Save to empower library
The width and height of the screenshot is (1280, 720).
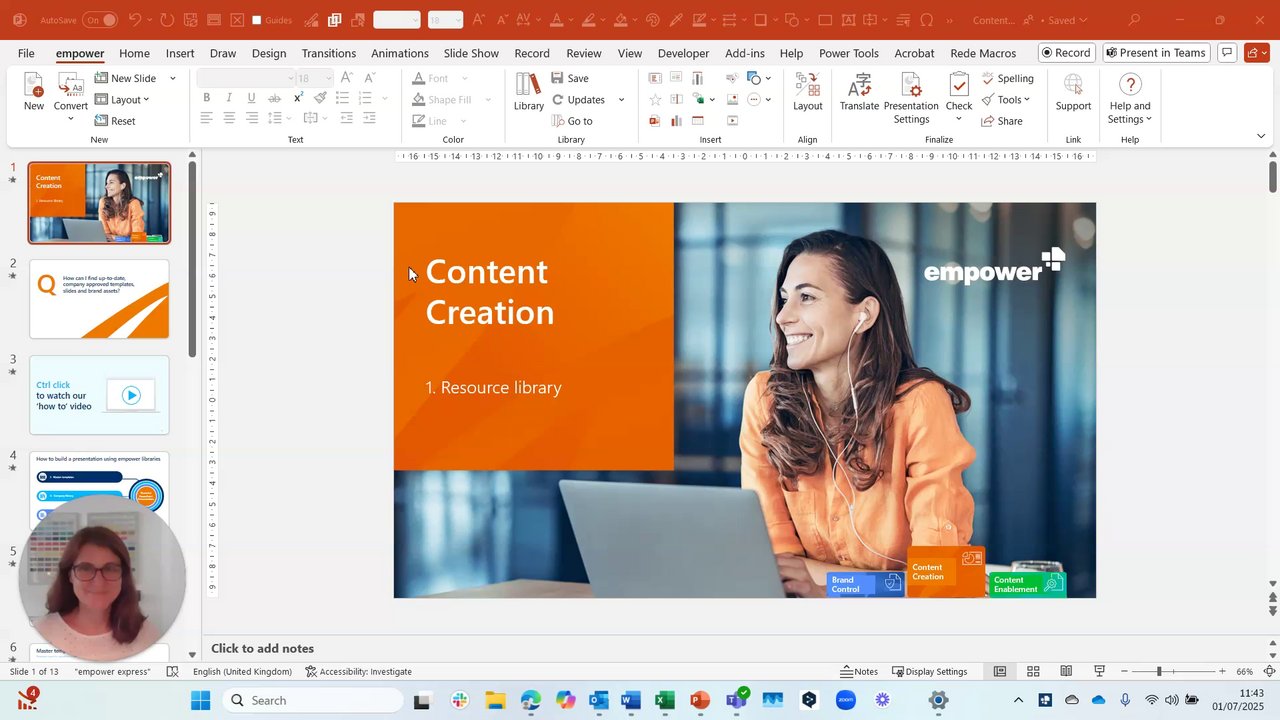[x=570, y=78]
